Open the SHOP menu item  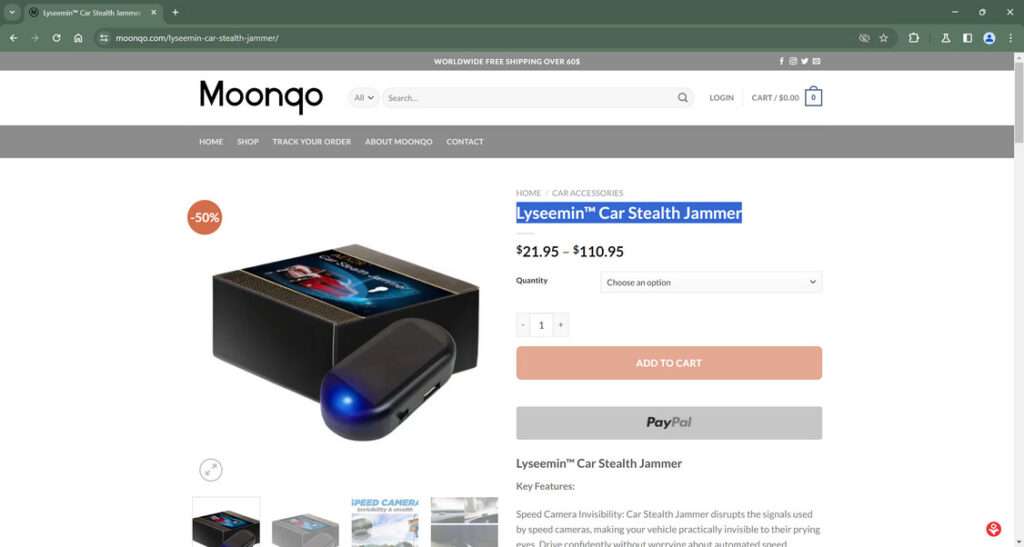[x=248, y=142]
